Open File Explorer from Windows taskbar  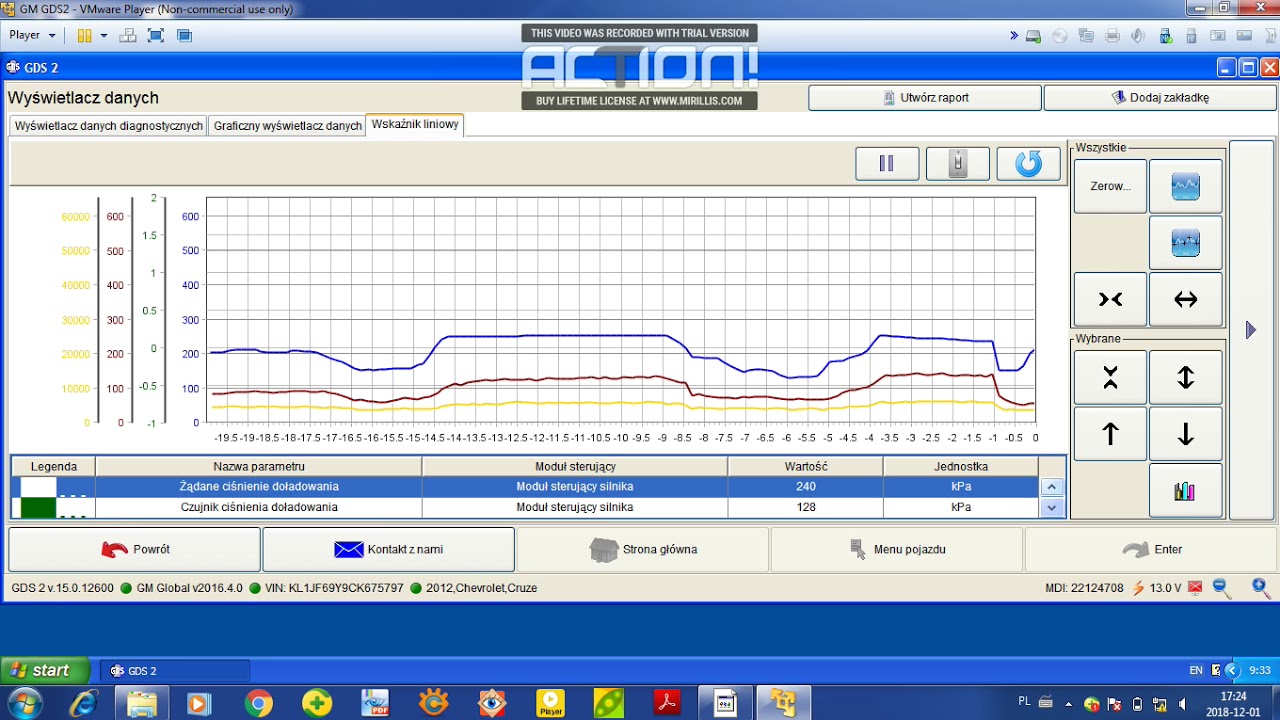[141, 703]
